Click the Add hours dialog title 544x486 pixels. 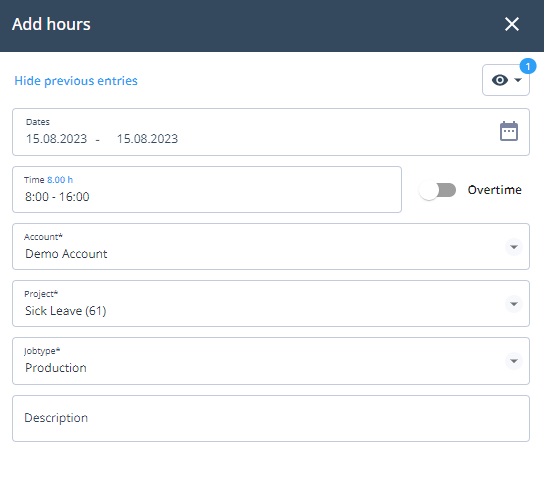coord(51,24)
